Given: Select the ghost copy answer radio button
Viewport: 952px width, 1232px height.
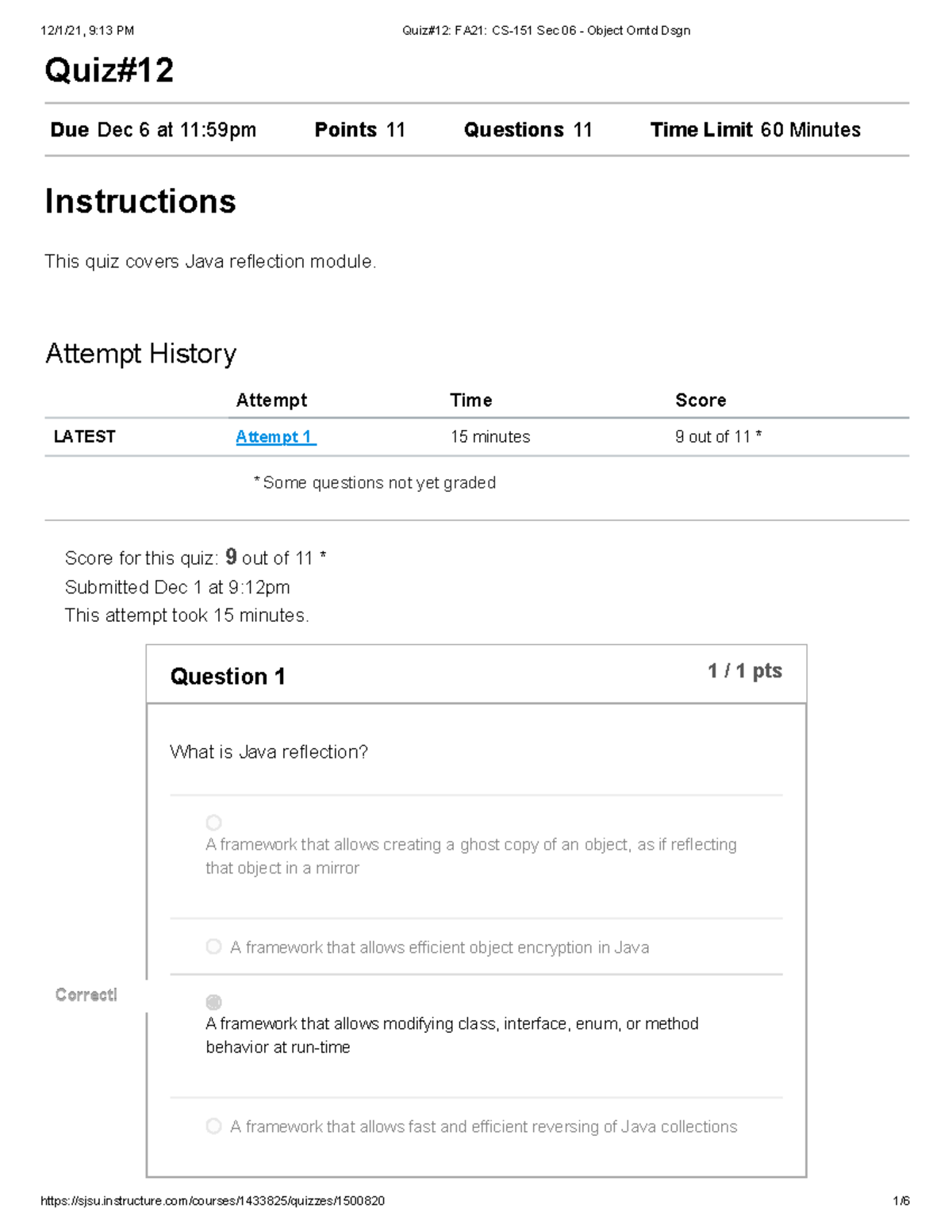Looking at the screenshot, I should (x=213, y=823).
